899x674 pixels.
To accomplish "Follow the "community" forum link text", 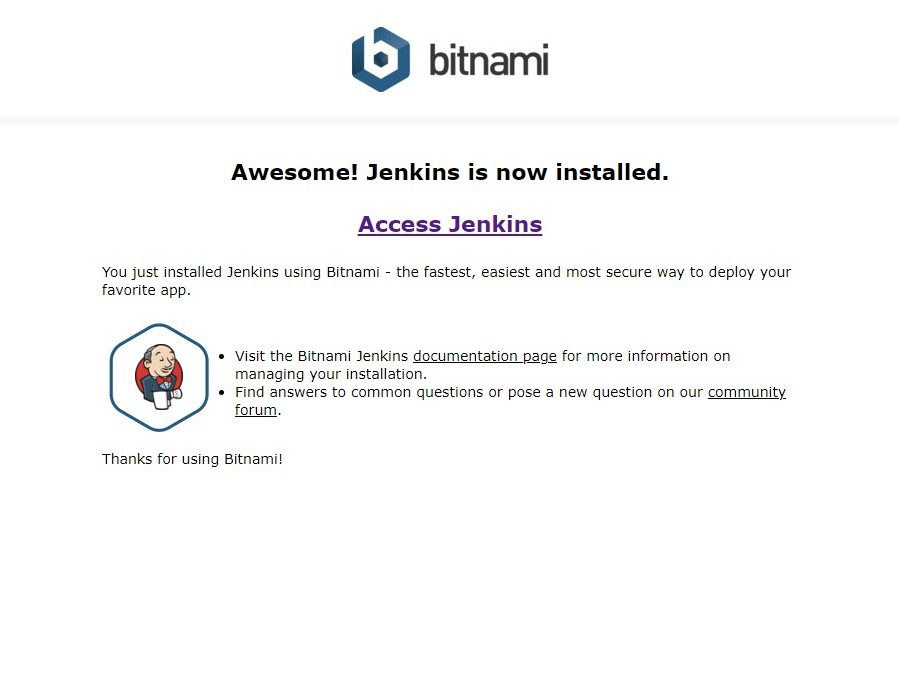I will tap(746, 392).
